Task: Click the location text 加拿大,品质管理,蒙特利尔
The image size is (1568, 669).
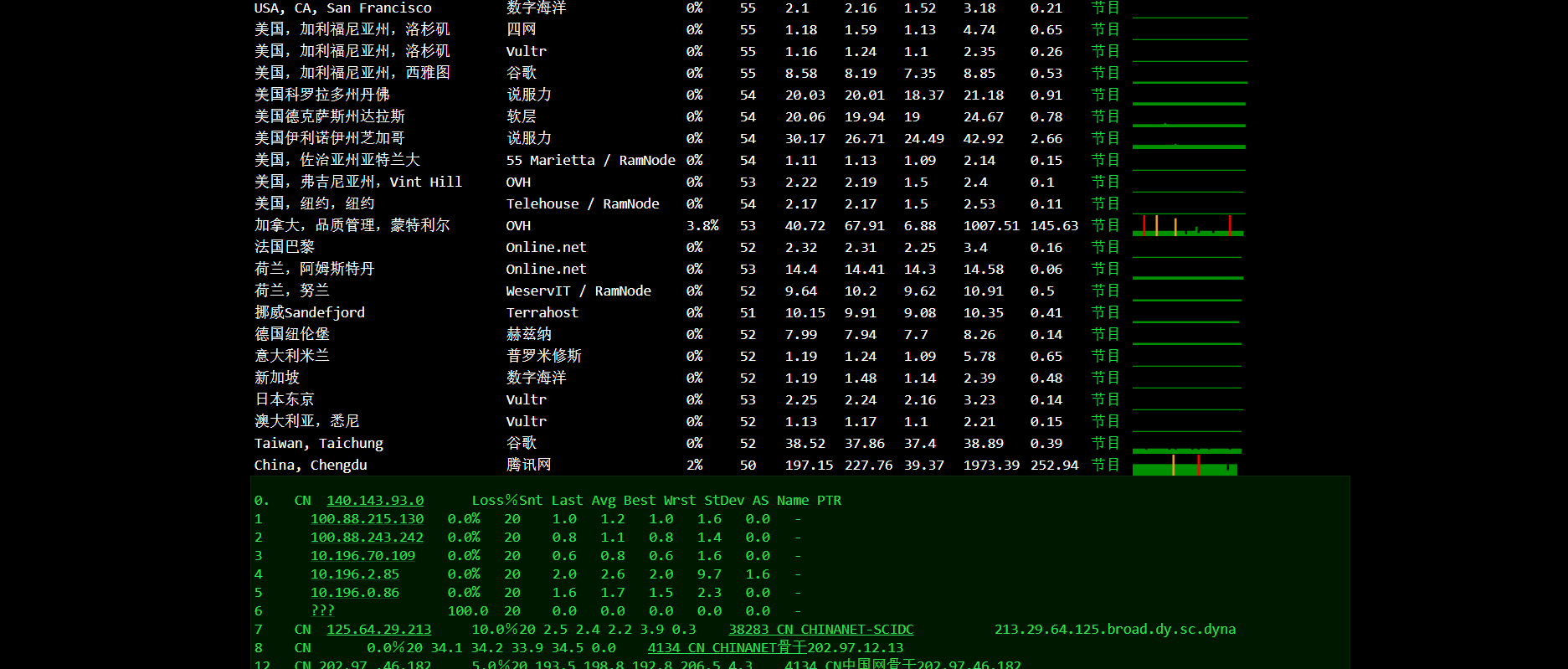Action: pos(352,225)
